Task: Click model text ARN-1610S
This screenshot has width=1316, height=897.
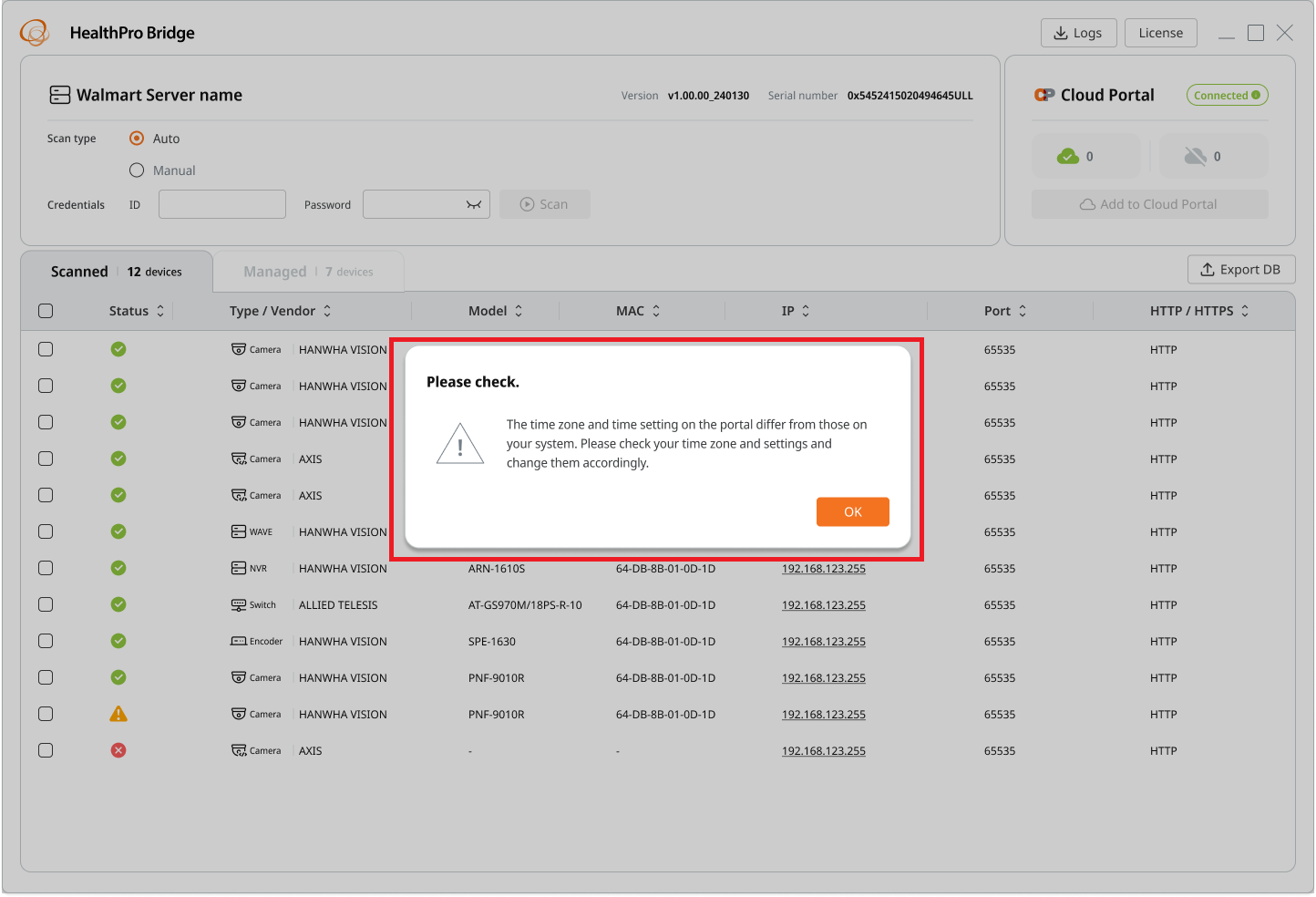Action: coord(497,568)
